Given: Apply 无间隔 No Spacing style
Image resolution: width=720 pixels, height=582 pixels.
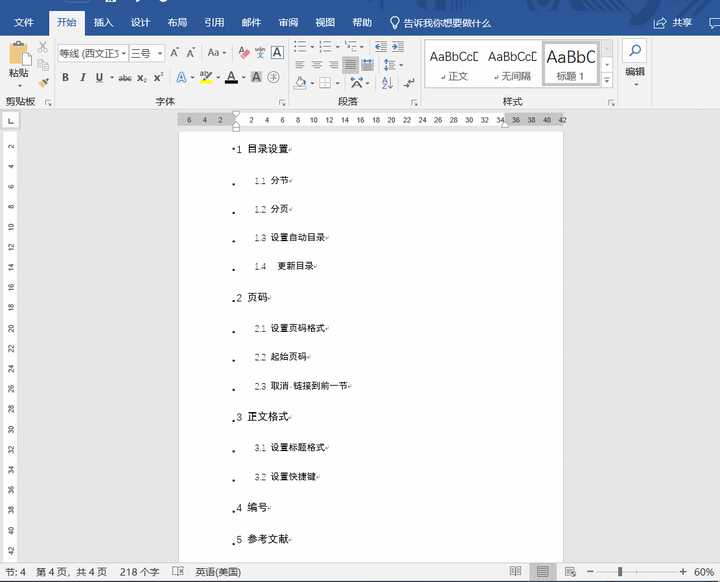Looking at the screenshot, I should [x=512, y=65].
